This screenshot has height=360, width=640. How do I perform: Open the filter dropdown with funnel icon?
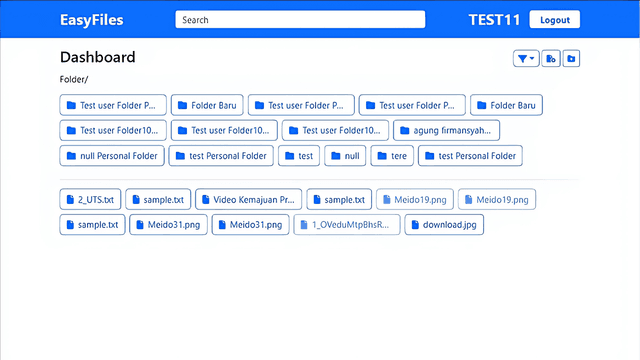526,59
